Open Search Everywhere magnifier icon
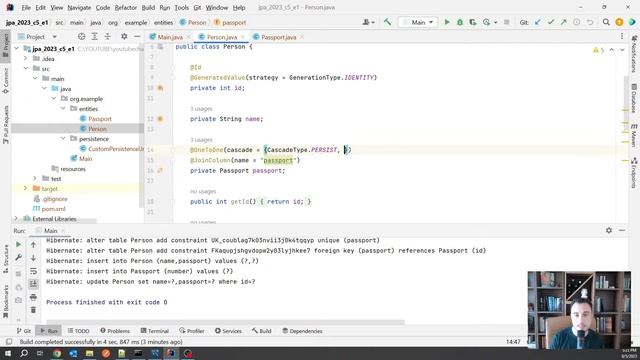Screen dimensions: 640x360 point(606,22)
